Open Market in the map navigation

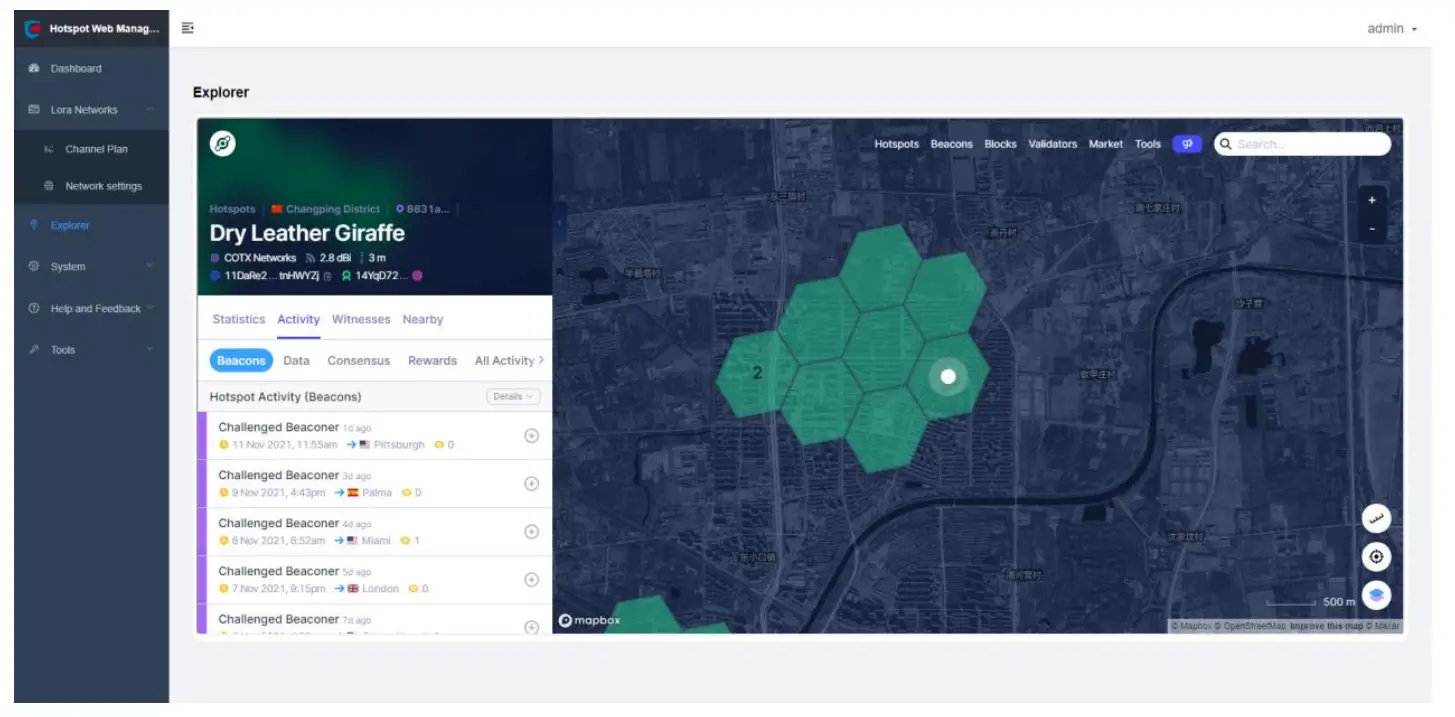pos(1105,144)
